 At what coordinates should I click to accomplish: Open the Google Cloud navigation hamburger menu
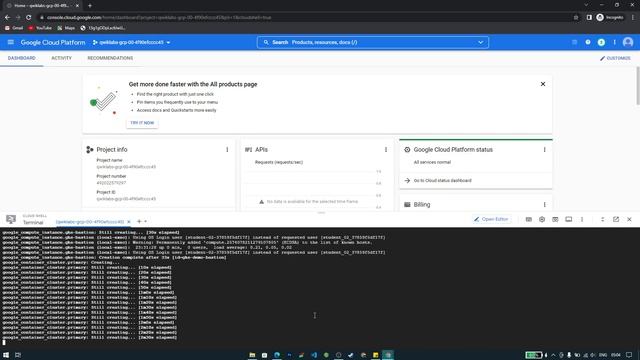[x=11, y=42]
